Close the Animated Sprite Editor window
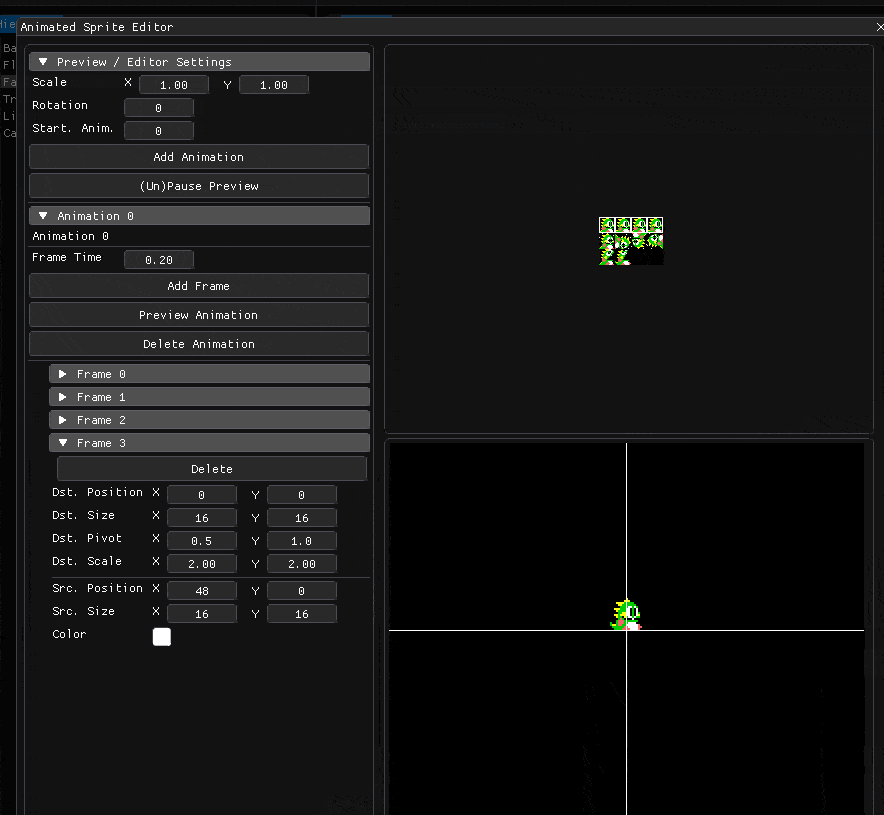The width and height of the screenshot is (884, 815). tap(879, 27)
